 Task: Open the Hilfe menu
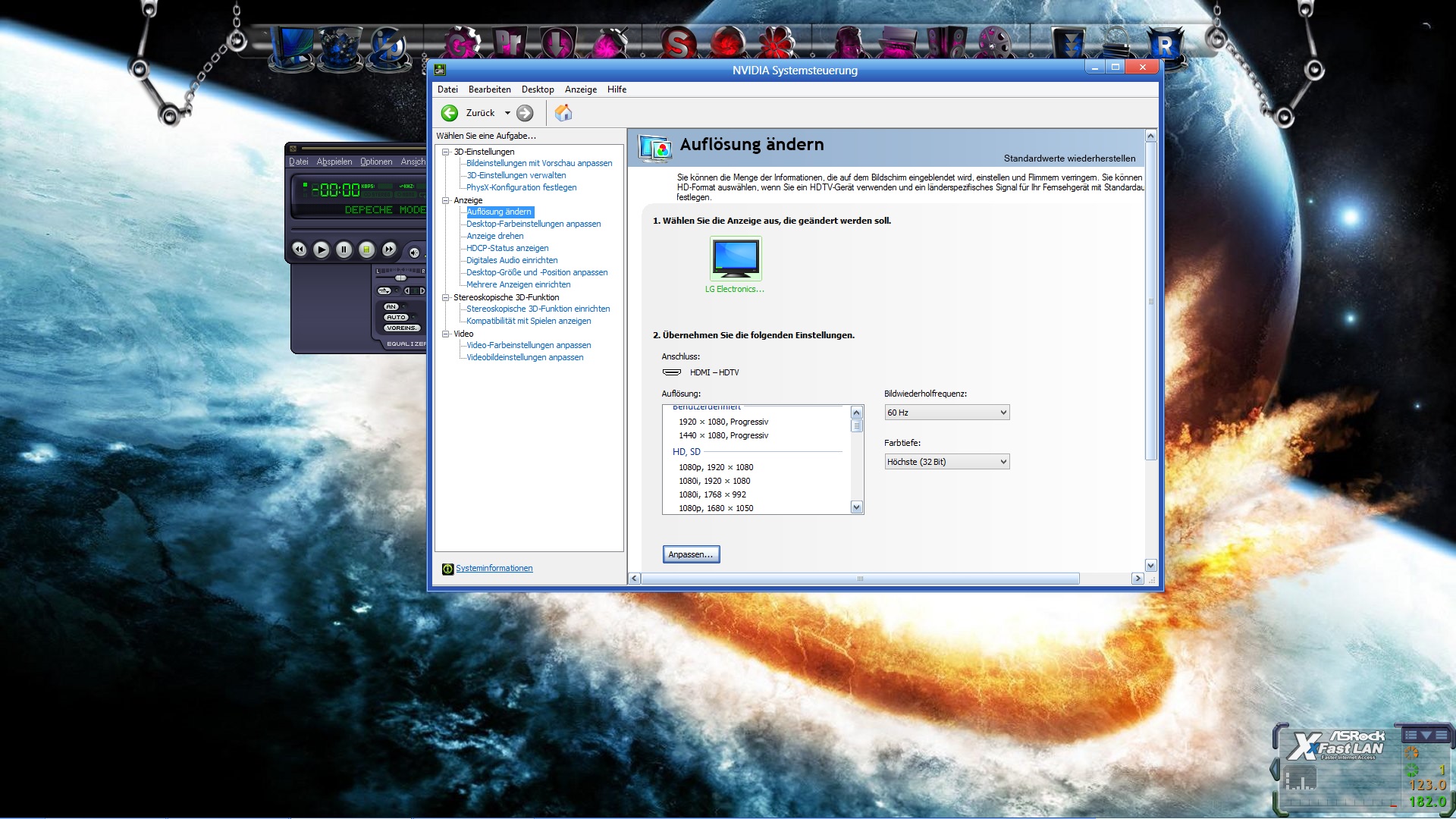(x=617, y=89)
